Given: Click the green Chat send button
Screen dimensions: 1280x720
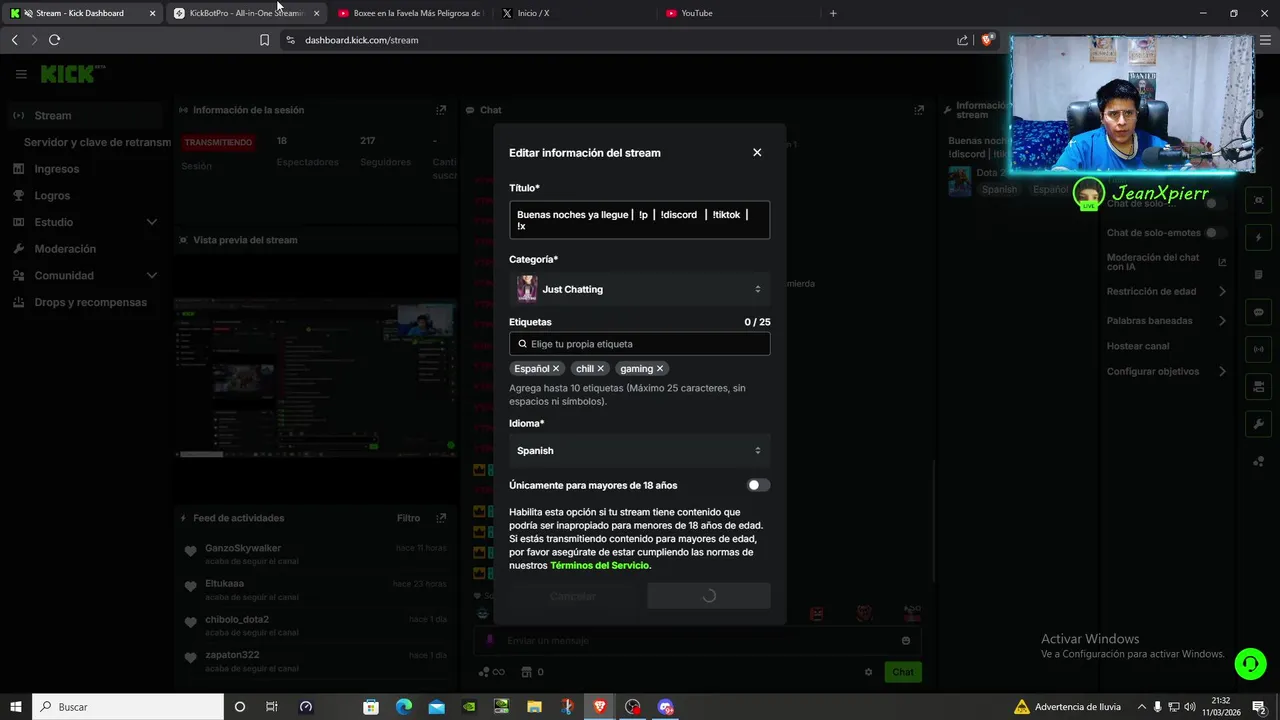Looking at the screenshot, I should pos(903,672).
